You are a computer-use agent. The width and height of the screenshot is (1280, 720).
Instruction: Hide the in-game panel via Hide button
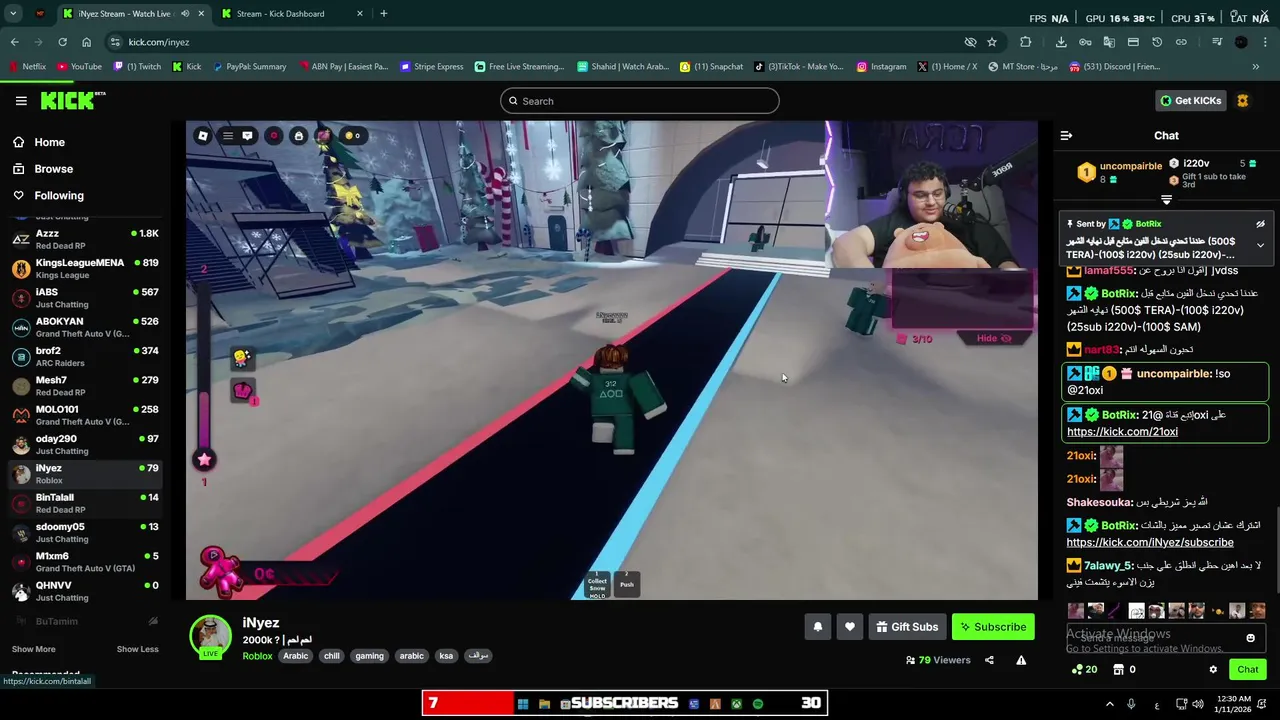pos(993,338)
